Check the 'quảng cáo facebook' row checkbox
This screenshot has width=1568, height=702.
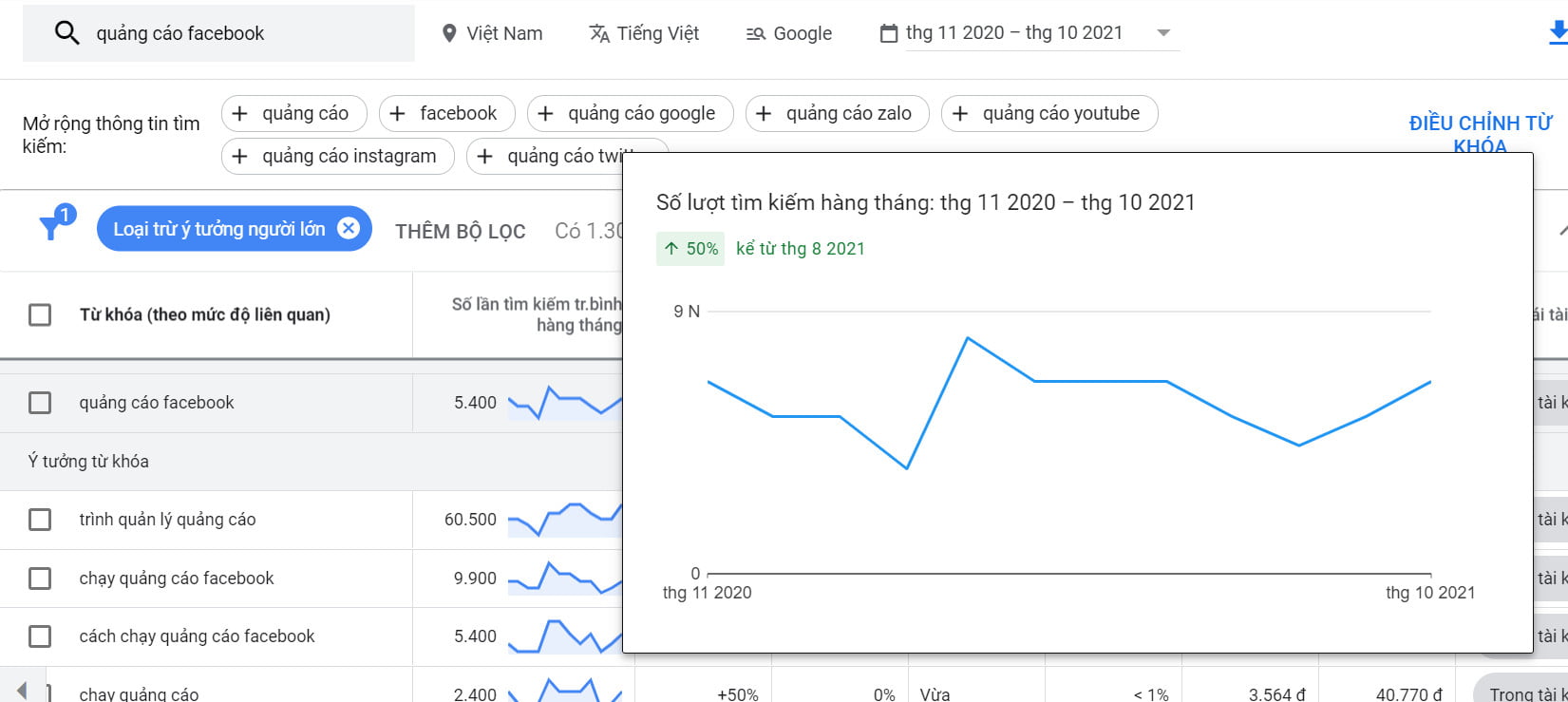[40, 403]
